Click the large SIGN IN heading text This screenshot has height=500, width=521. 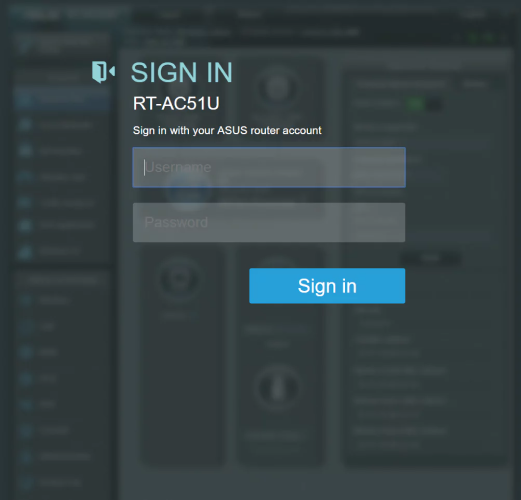tap(182, 72)
